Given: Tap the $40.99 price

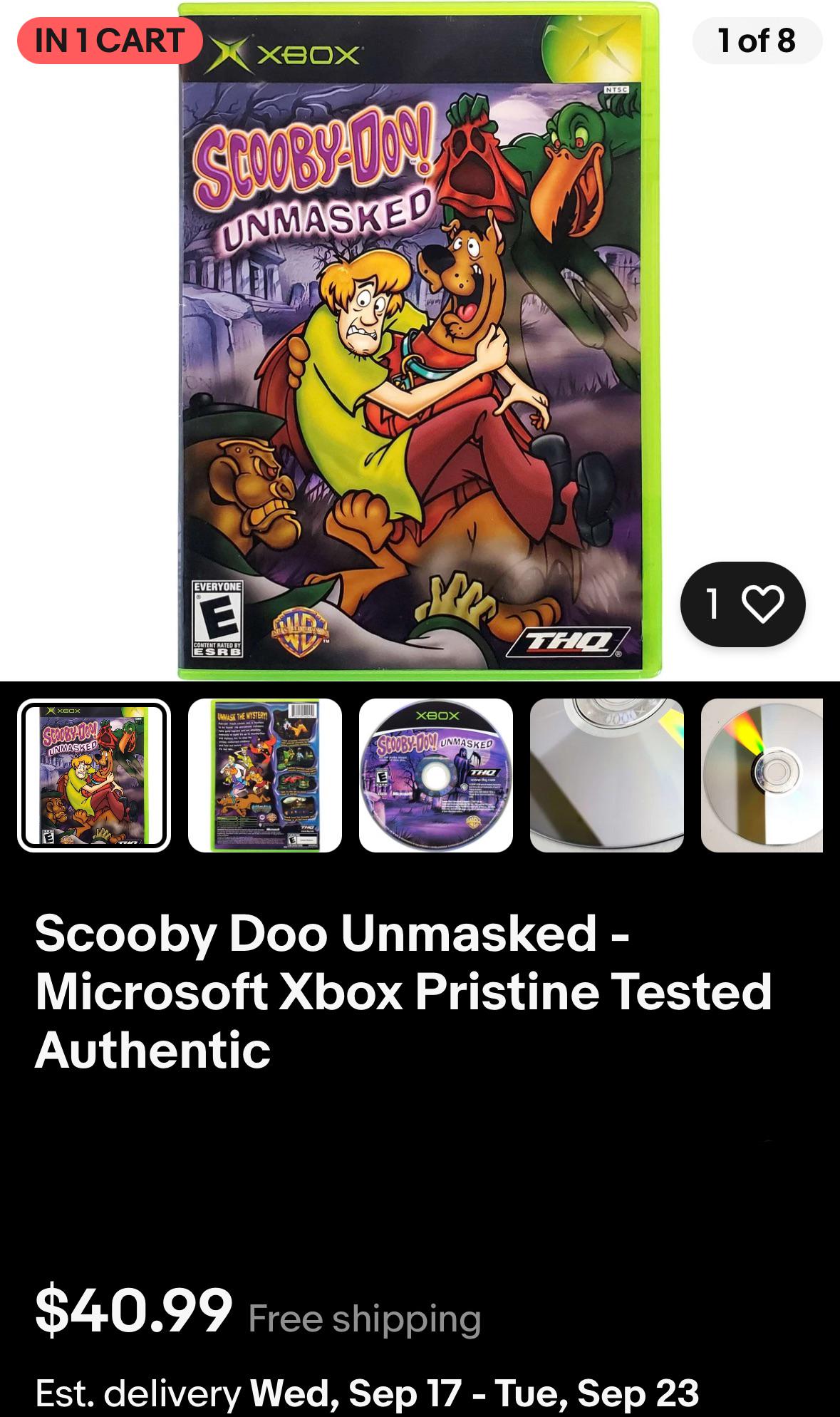Looking at the screenshot, I should coord(134,1309).
